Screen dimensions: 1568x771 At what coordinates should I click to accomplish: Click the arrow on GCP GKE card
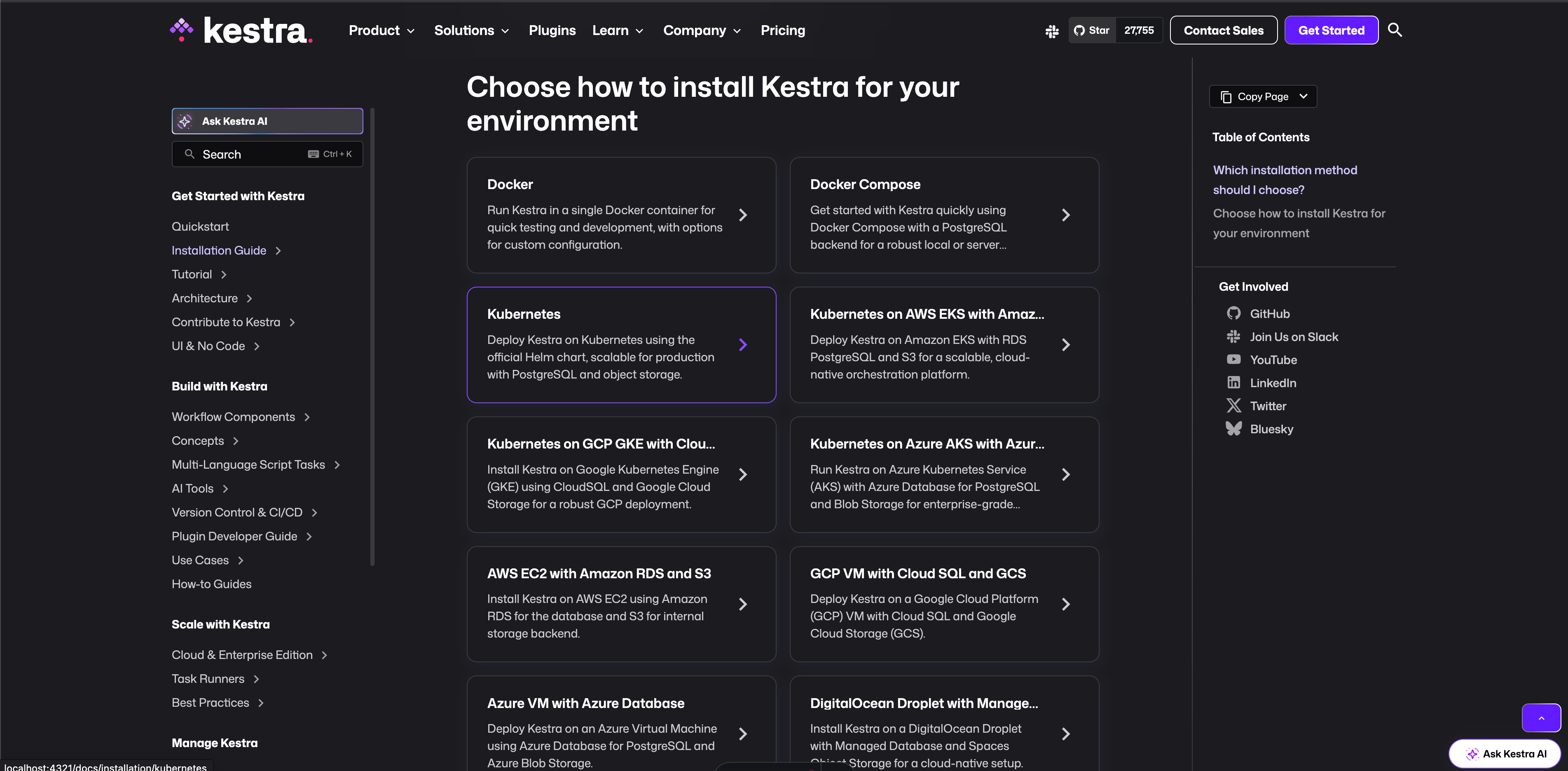[743, 474]
